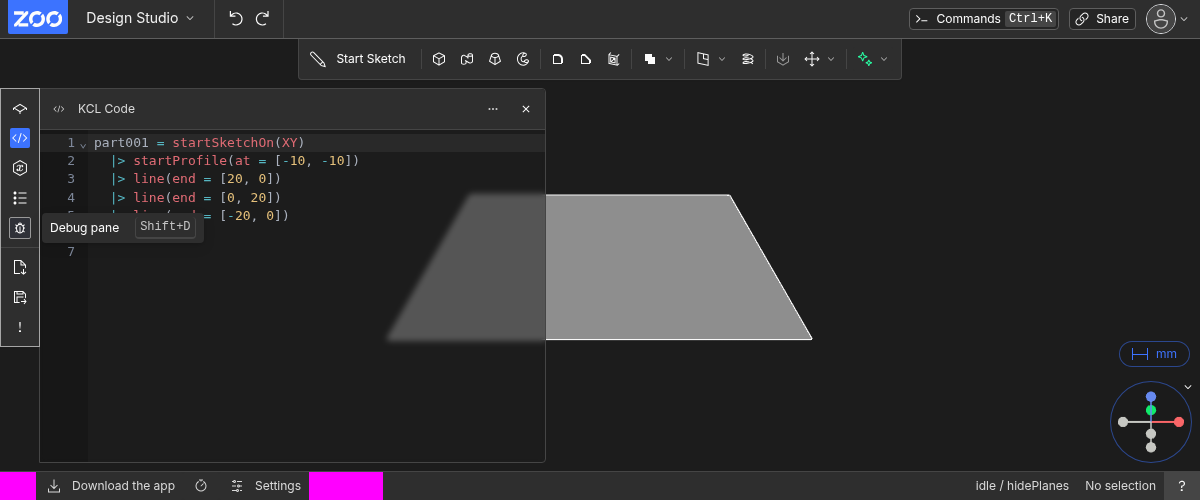This screenshot has width=1200, height=500.
Task: Open the view gizmo chevron menu
Action: point(1187,387)
